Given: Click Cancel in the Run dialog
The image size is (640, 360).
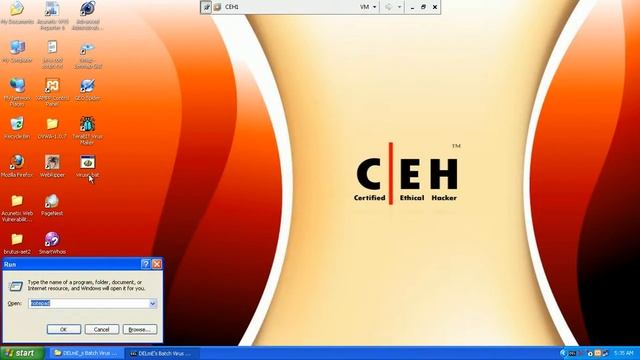Looking at the screenshot, I should tap(102, 329).
